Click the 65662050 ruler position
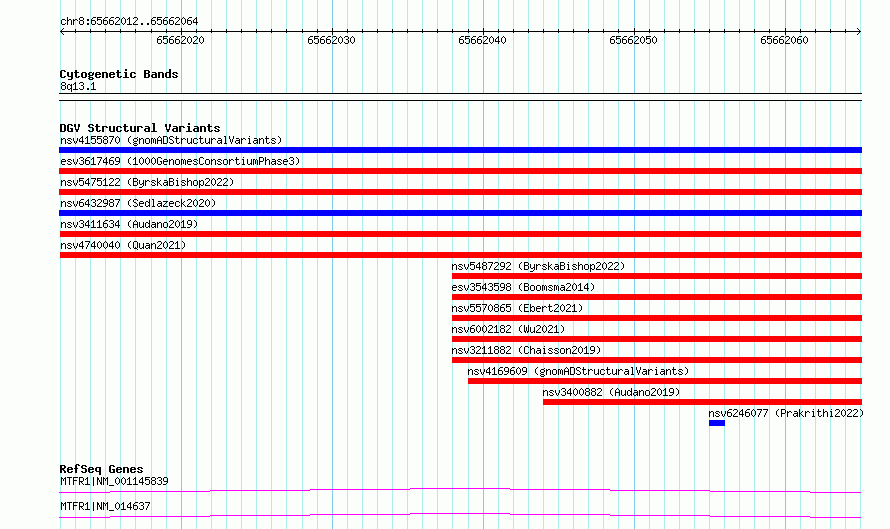The image size is (890, 529). [x=633, y=40]
